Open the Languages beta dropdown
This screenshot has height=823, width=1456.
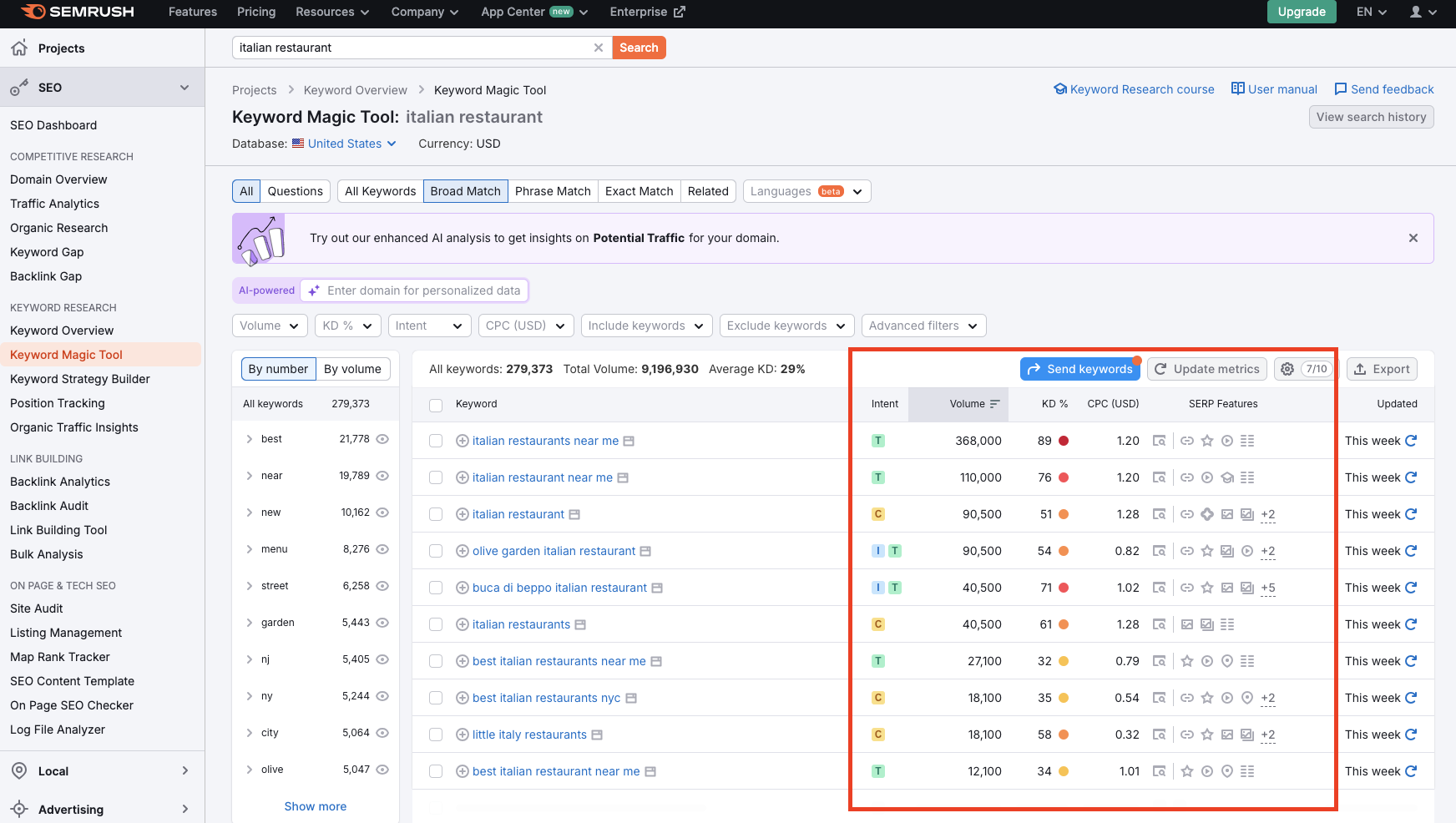807,191
